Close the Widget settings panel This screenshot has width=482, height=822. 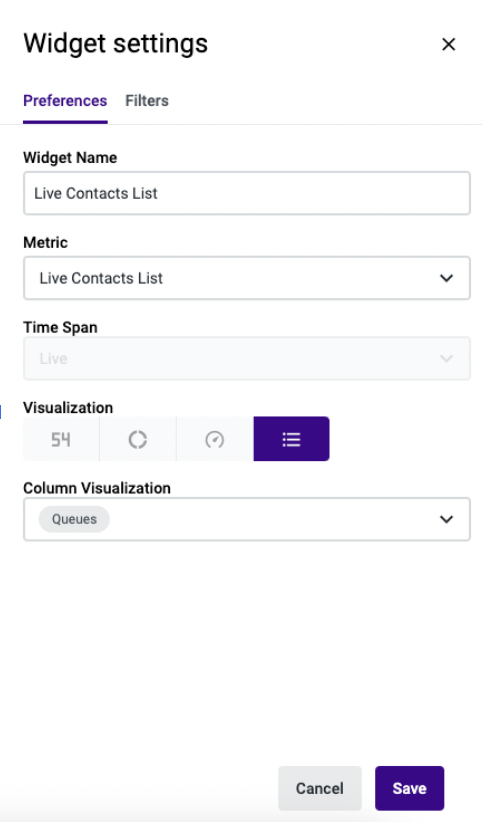tap(448, 45)
